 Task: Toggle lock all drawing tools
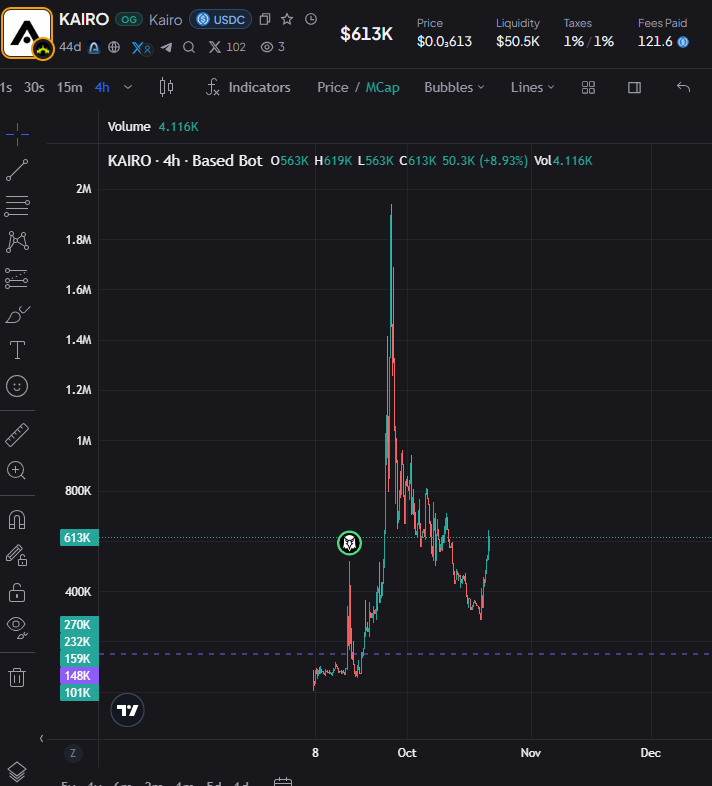[x=17, y=592]
